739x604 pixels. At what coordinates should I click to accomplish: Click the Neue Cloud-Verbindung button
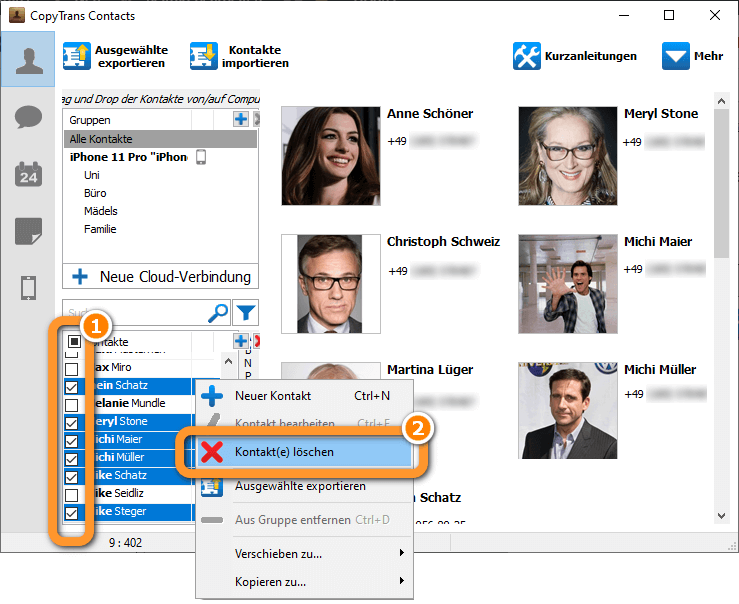[160, 277]
